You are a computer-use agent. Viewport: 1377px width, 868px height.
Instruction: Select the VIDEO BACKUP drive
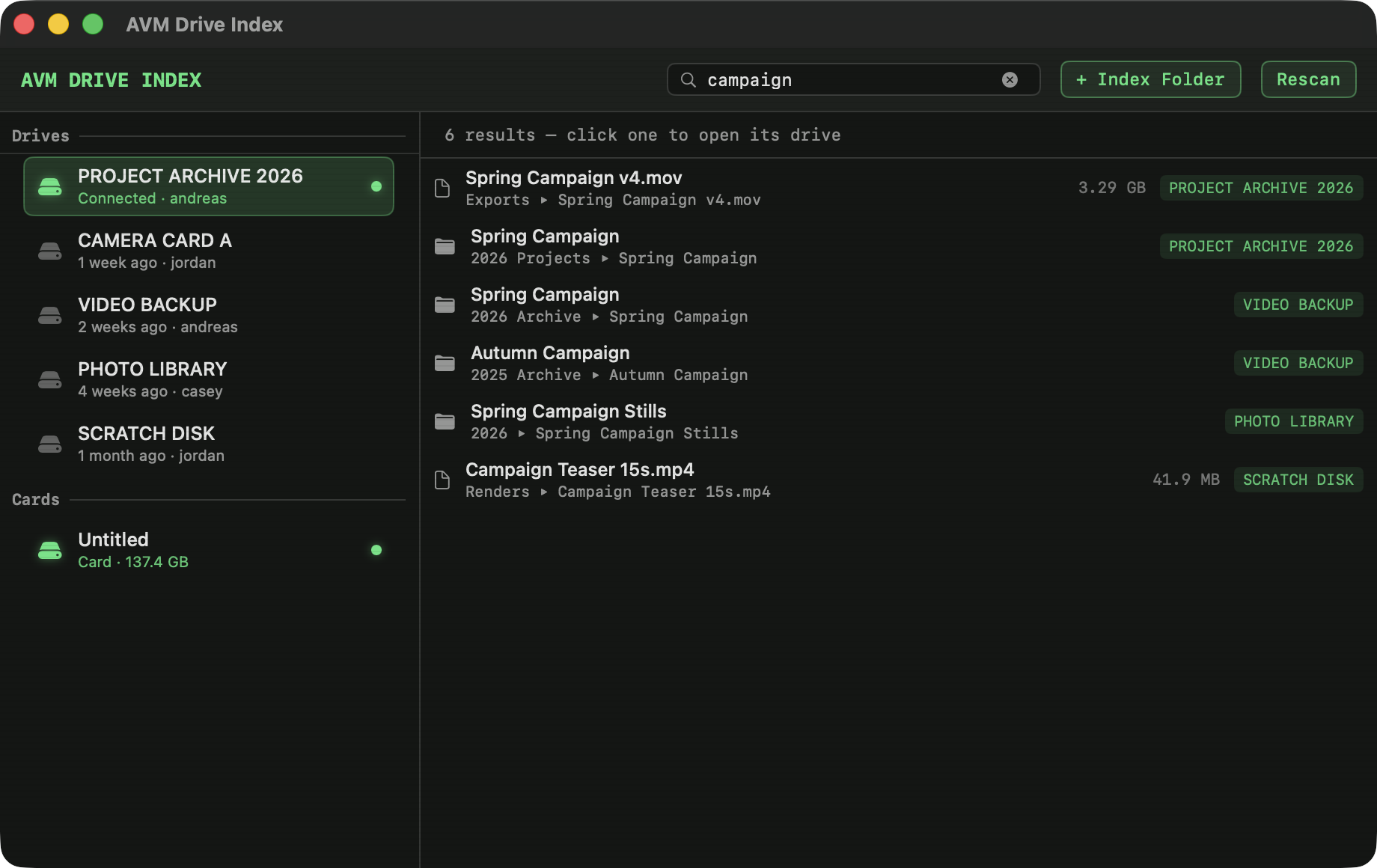click(x=209, y=315)
